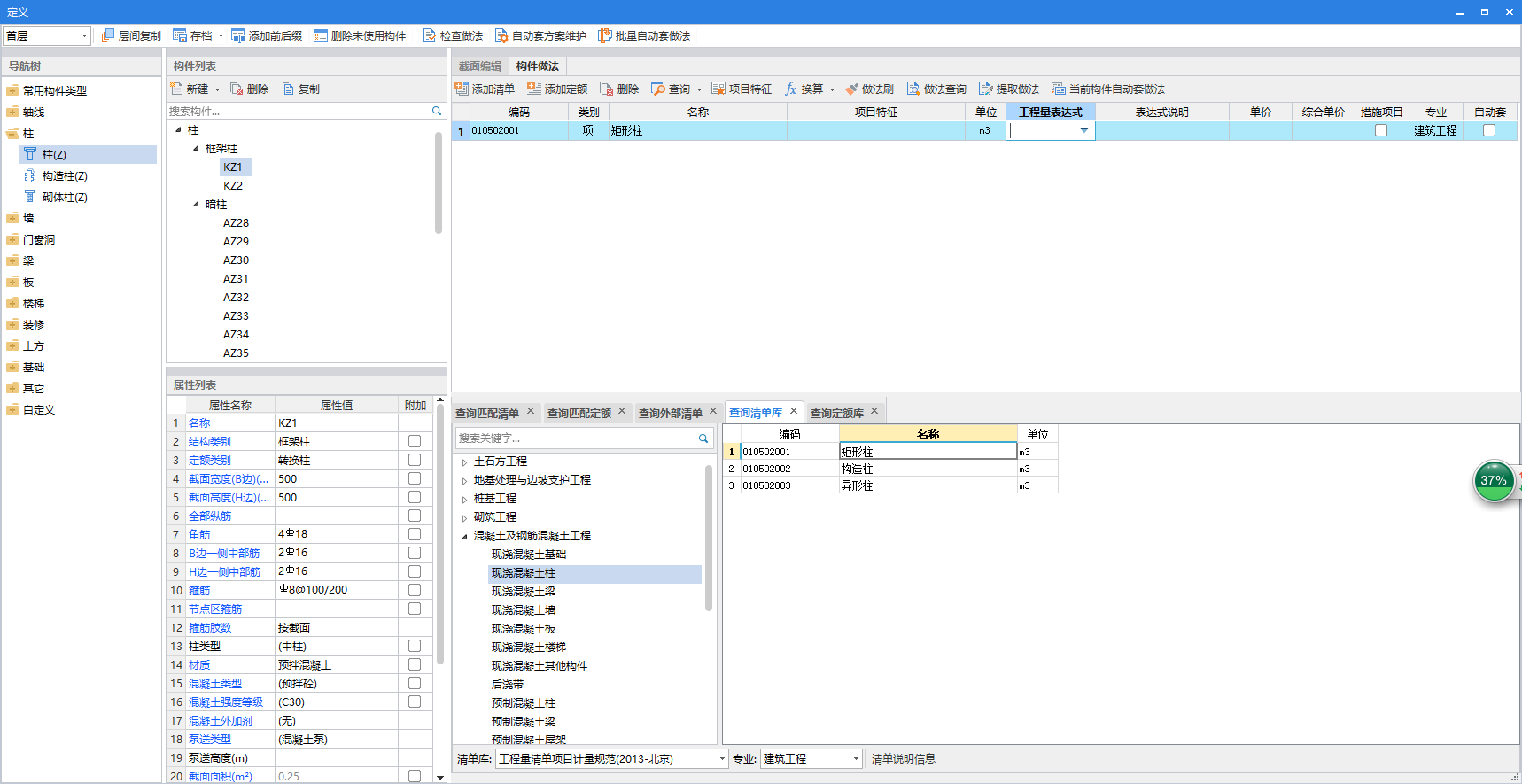Click the 检查做法 icon
The image size is (1522, 784).
point(430,35)
